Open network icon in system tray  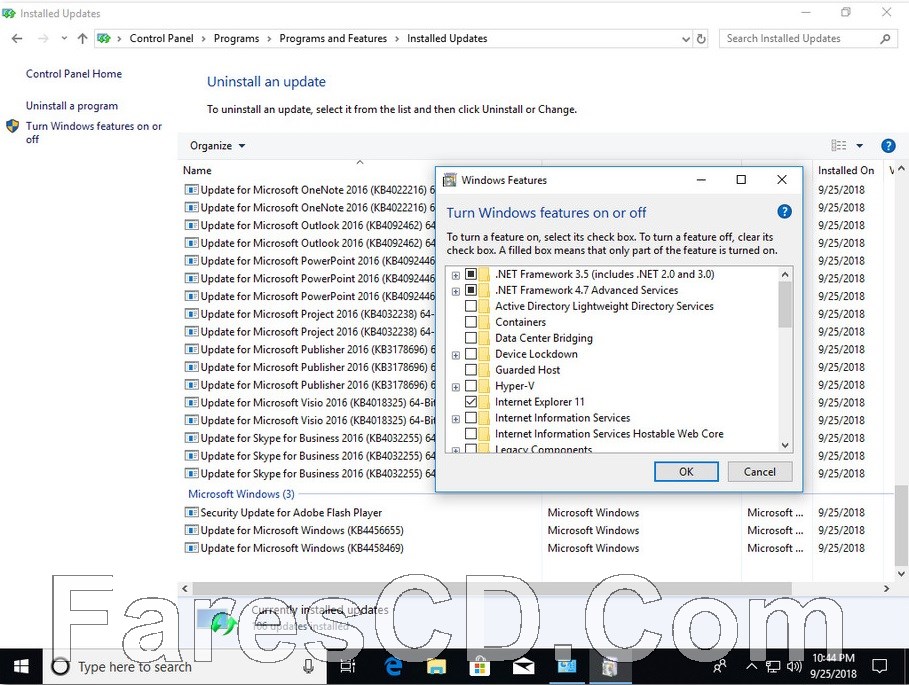tap(773, 666)
